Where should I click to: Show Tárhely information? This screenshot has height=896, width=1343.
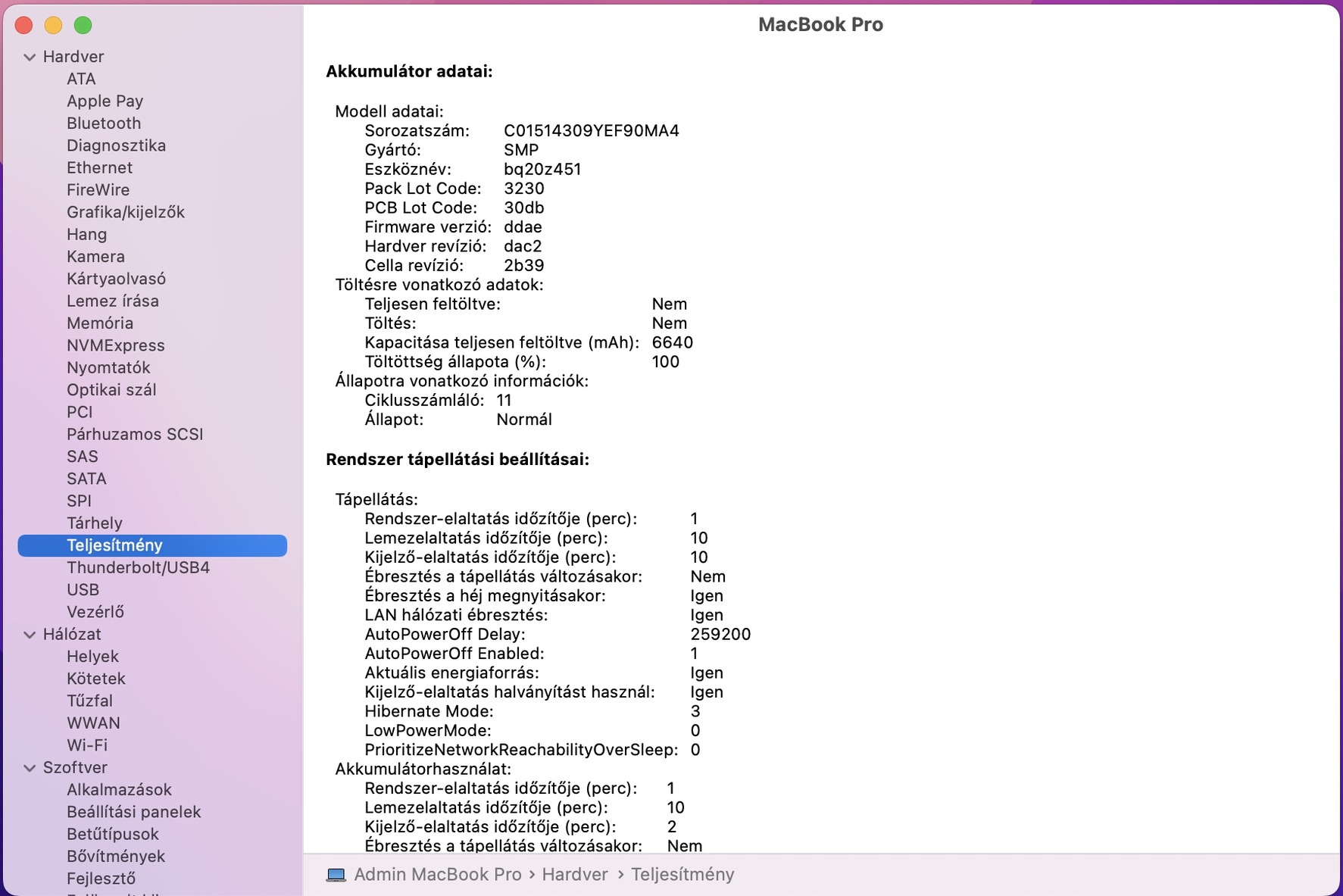coord(94,523)
